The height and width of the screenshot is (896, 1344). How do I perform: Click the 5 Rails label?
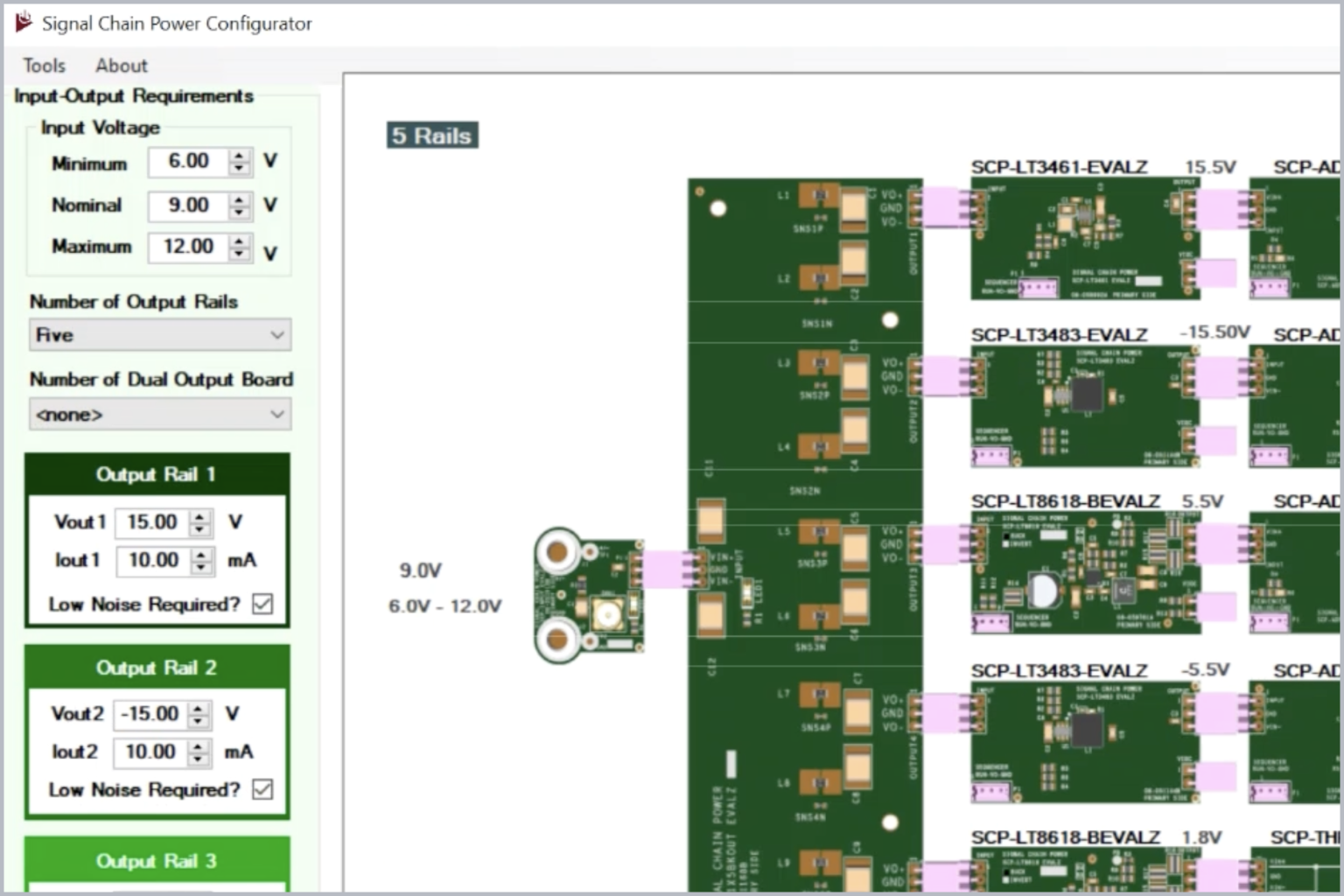[x=432, y=135]
